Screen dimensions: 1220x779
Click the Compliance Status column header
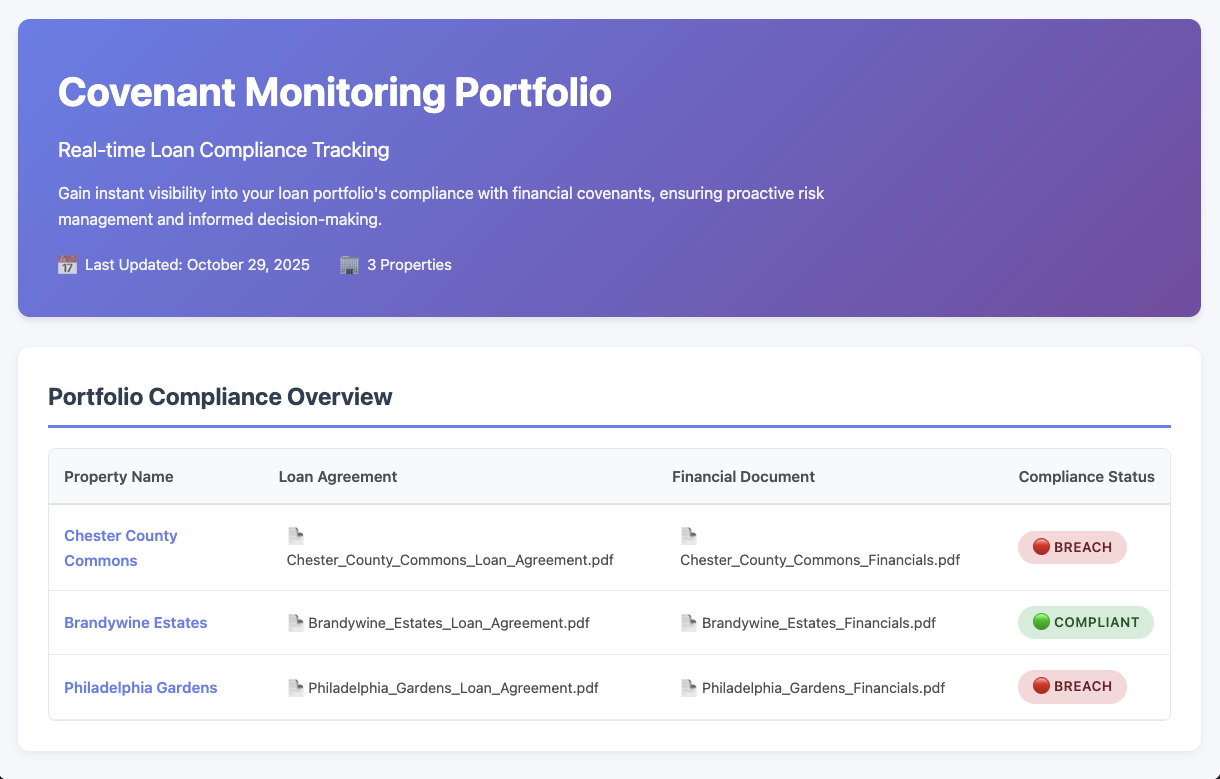(1086, 477)
